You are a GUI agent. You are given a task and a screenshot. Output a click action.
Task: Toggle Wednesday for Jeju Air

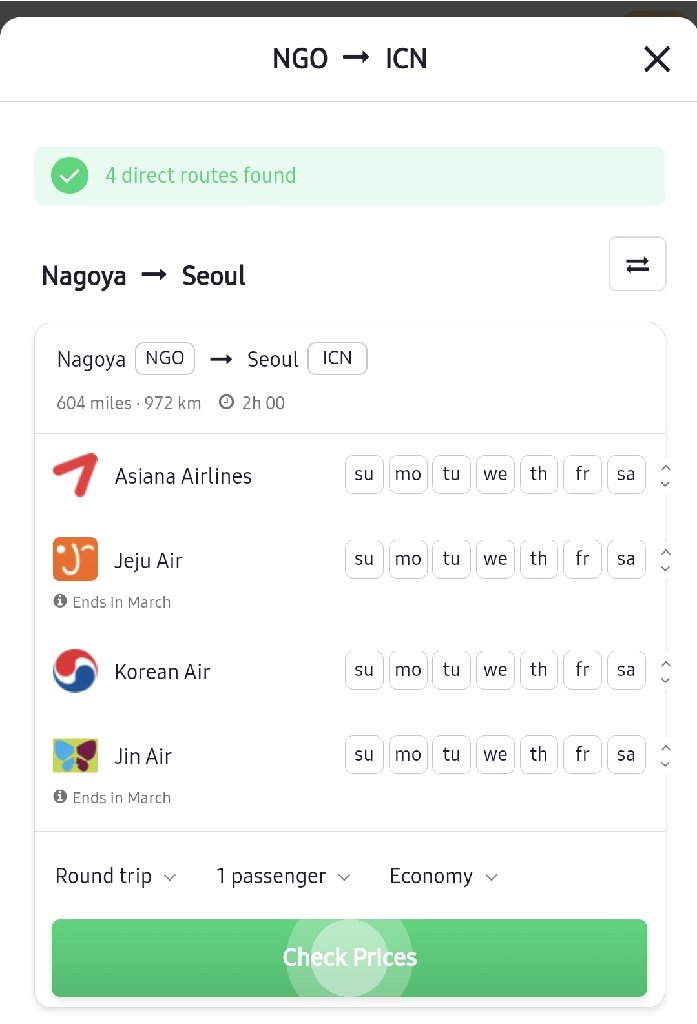495,559
